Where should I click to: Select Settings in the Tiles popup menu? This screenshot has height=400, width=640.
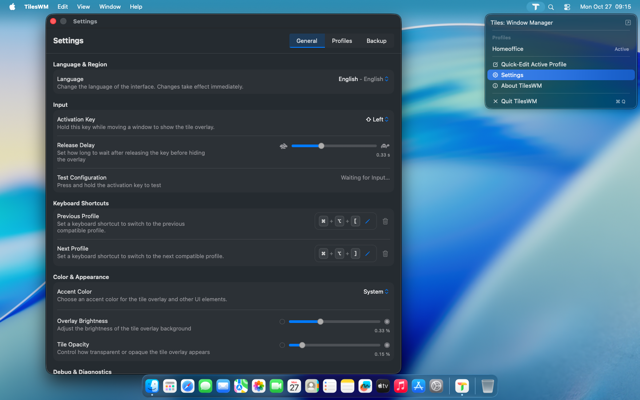click(561, 75)
